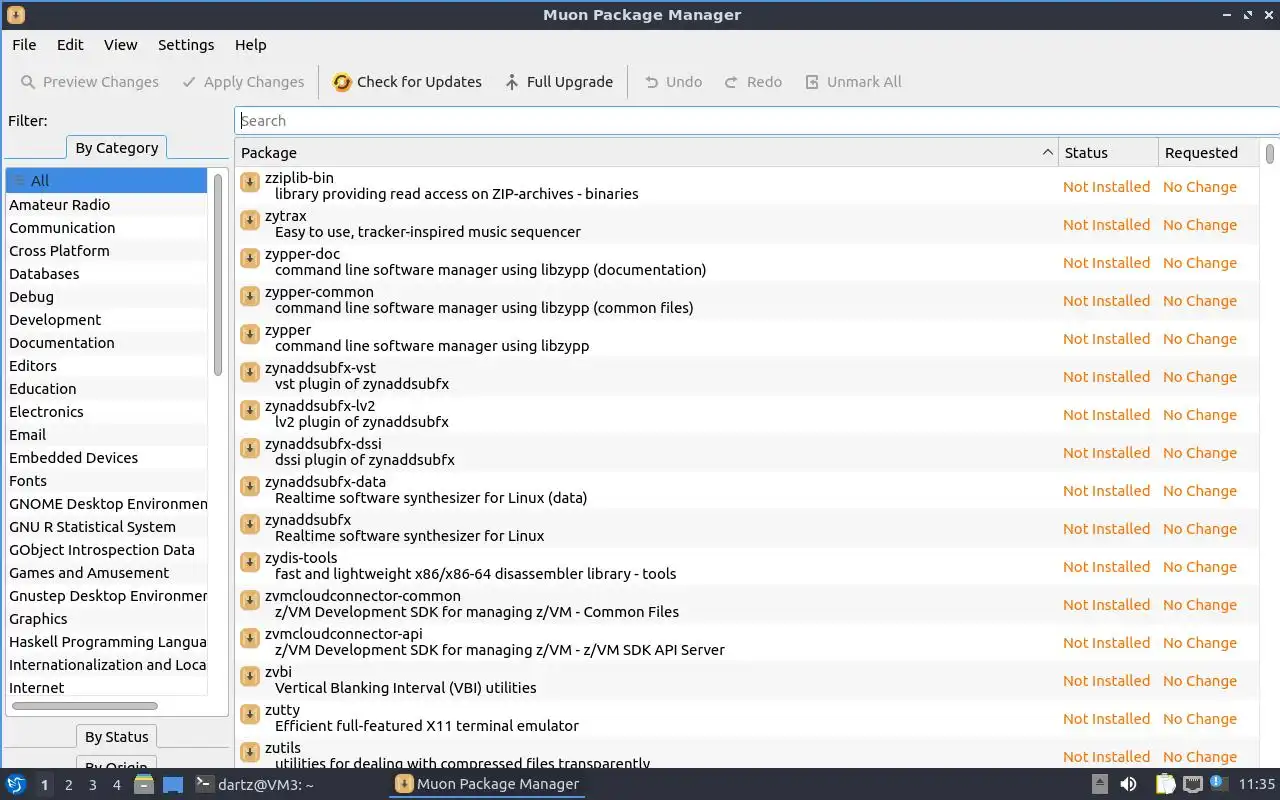Image resolution: width=1280 pixels, height=800 pixels.
Task: Click the zynaddsubfx-dssi package icon
Action: (250, 448)
